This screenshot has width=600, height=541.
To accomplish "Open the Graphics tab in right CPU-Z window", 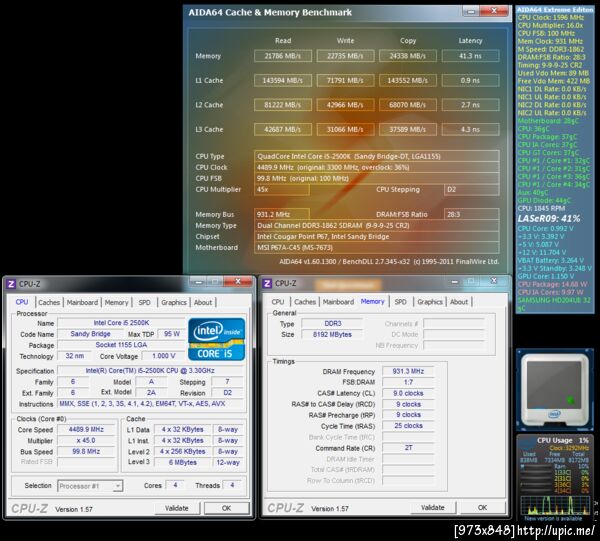I will click(430, 301).
